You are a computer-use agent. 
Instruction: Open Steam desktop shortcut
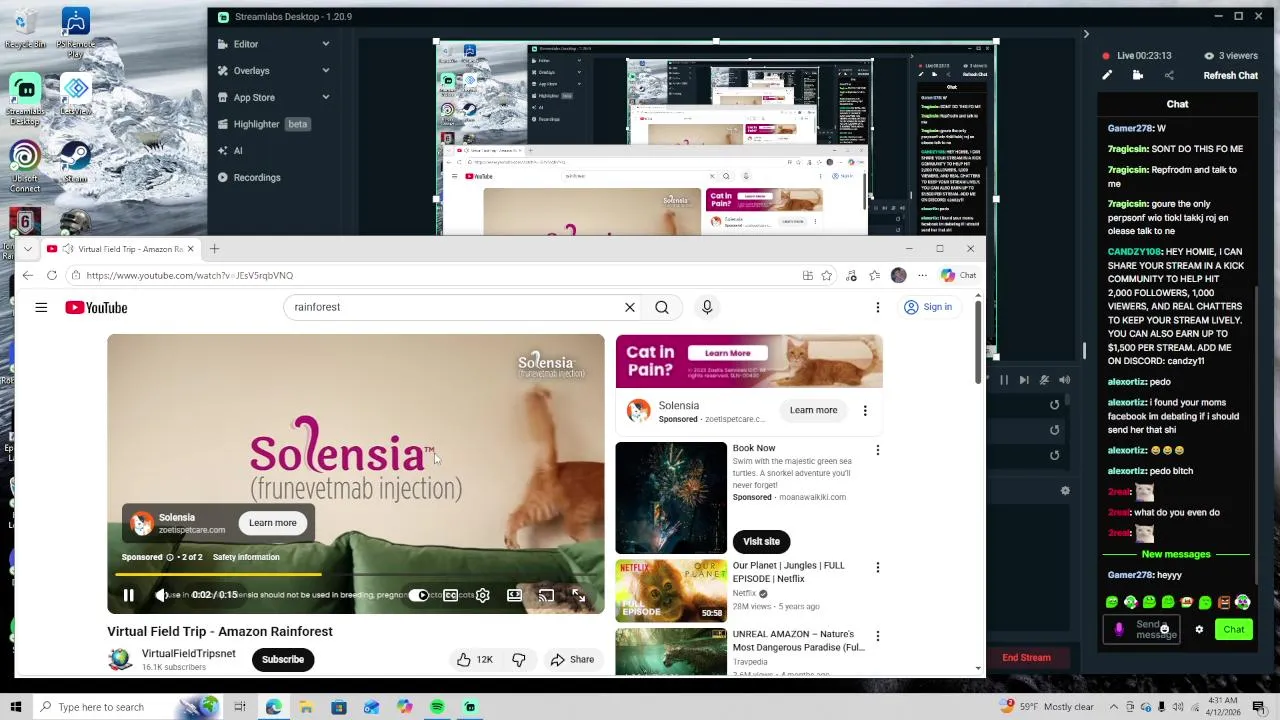[75, 161]
